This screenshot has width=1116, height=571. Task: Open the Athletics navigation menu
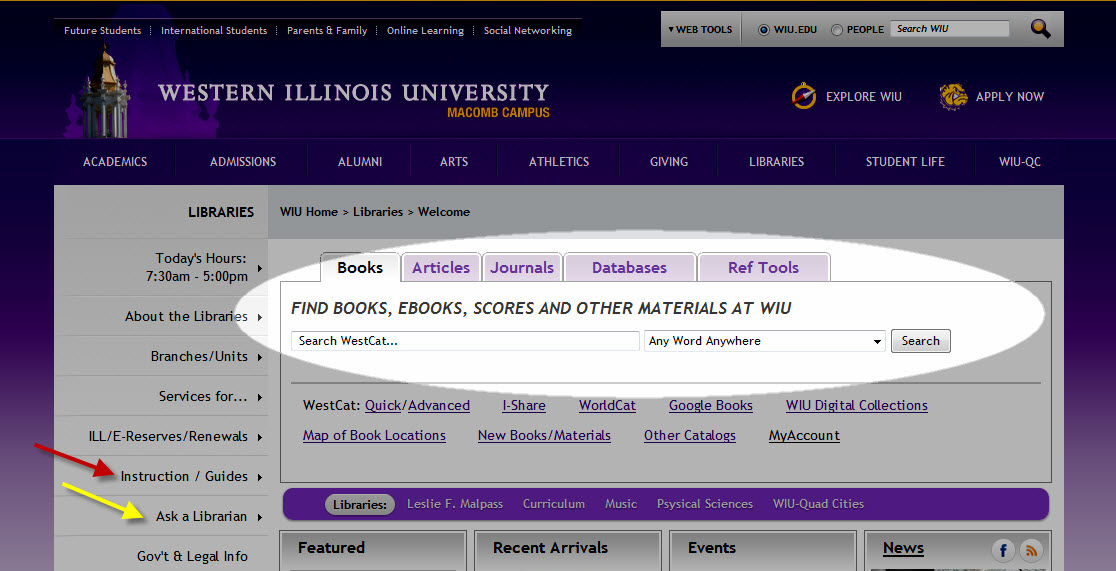coord(559,162)
